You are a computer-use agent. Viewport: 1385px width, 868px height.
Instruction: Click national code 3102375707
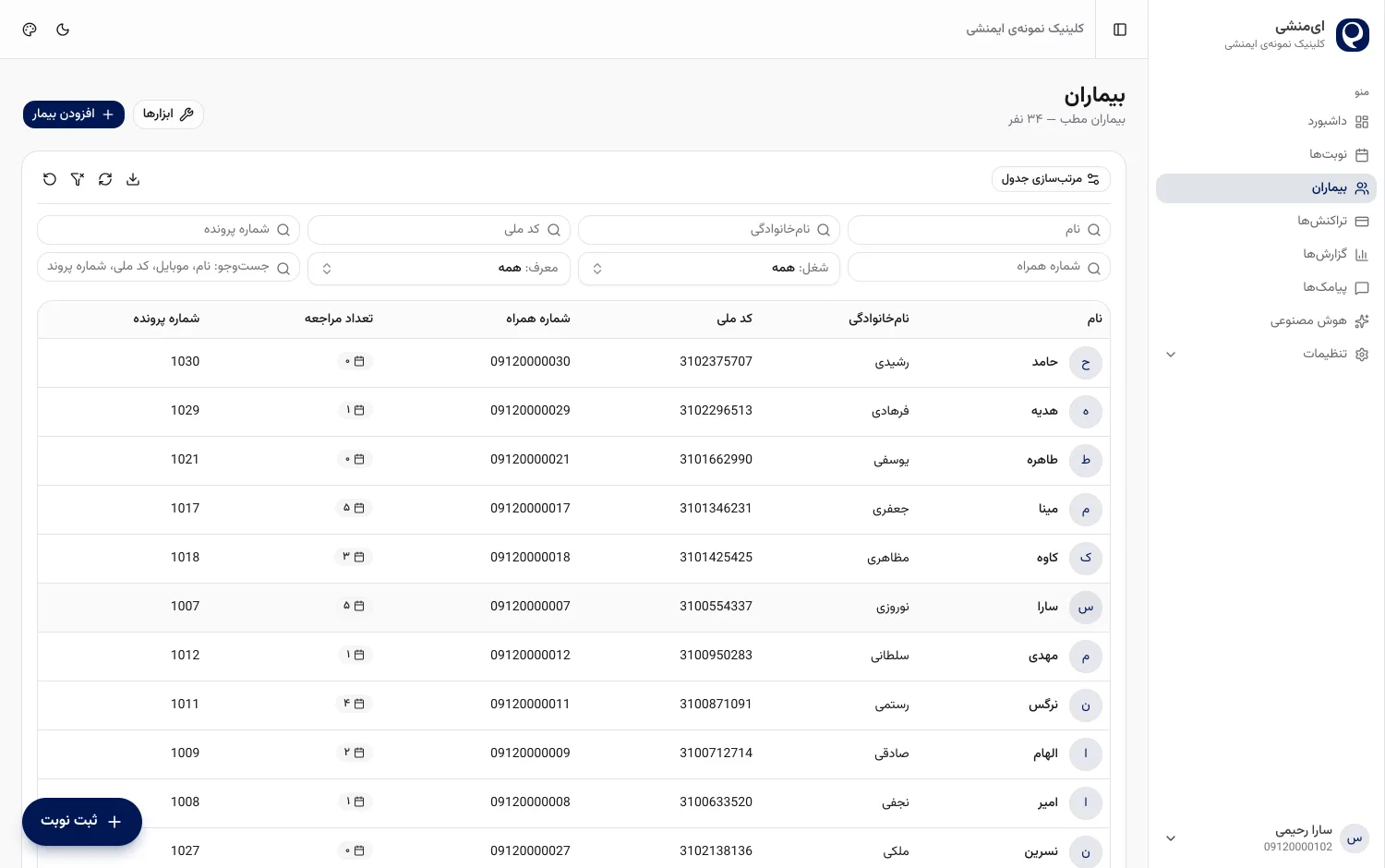point(716,362)
